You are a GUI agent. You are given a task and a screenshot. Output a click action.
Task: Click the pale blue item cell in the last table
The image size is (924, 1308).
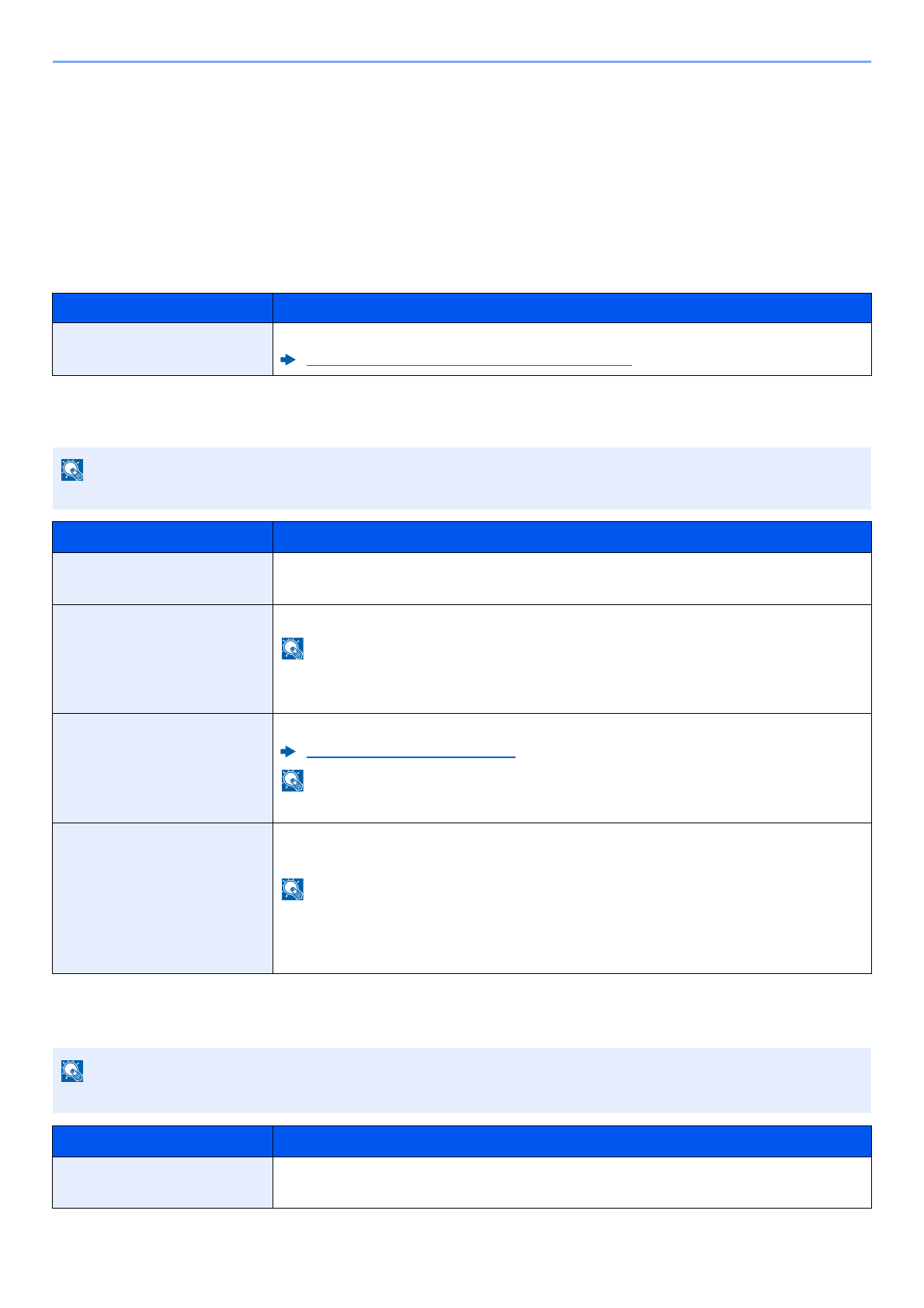pyautogui.click(x=162, y=1182)
